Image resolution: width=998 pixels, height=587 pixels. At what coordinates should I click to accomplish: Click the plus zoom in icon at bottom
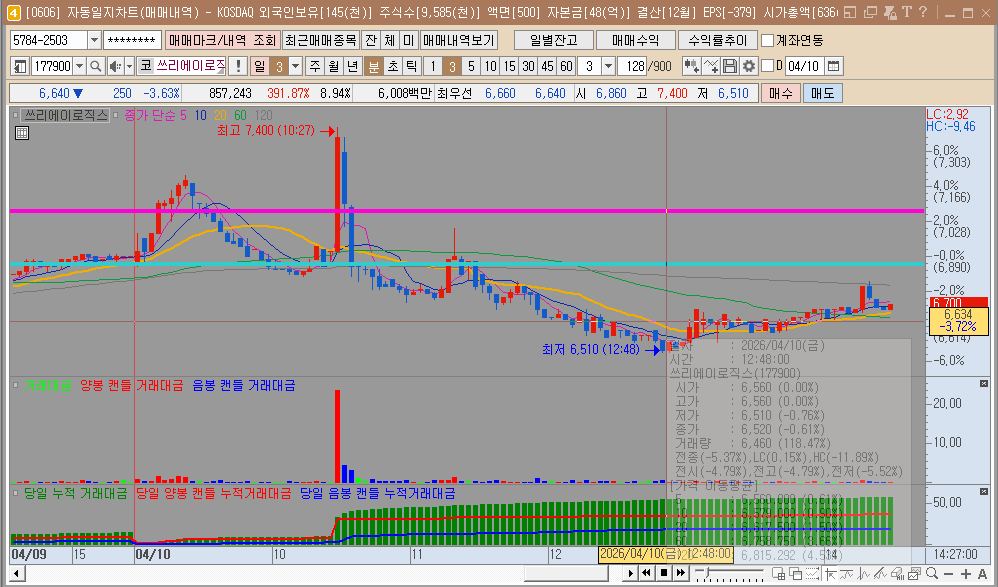point(966,574)
